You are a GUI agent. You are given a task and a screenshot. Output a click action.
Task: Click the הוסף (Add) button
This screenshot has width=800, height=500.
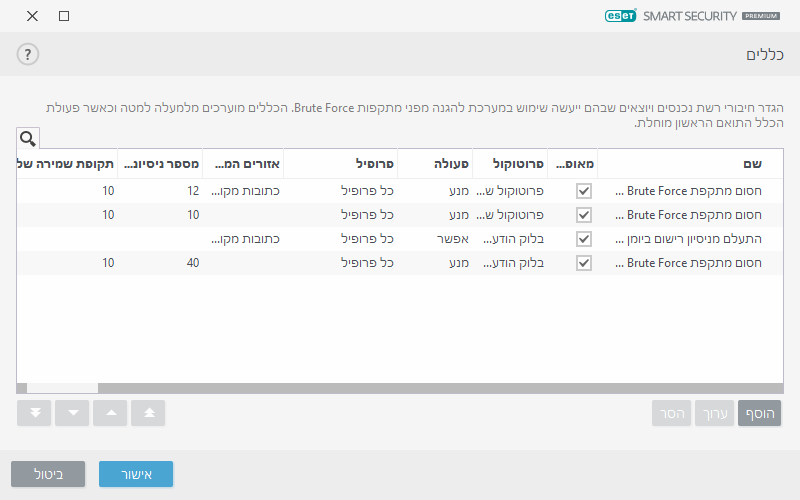pos(760,413)
